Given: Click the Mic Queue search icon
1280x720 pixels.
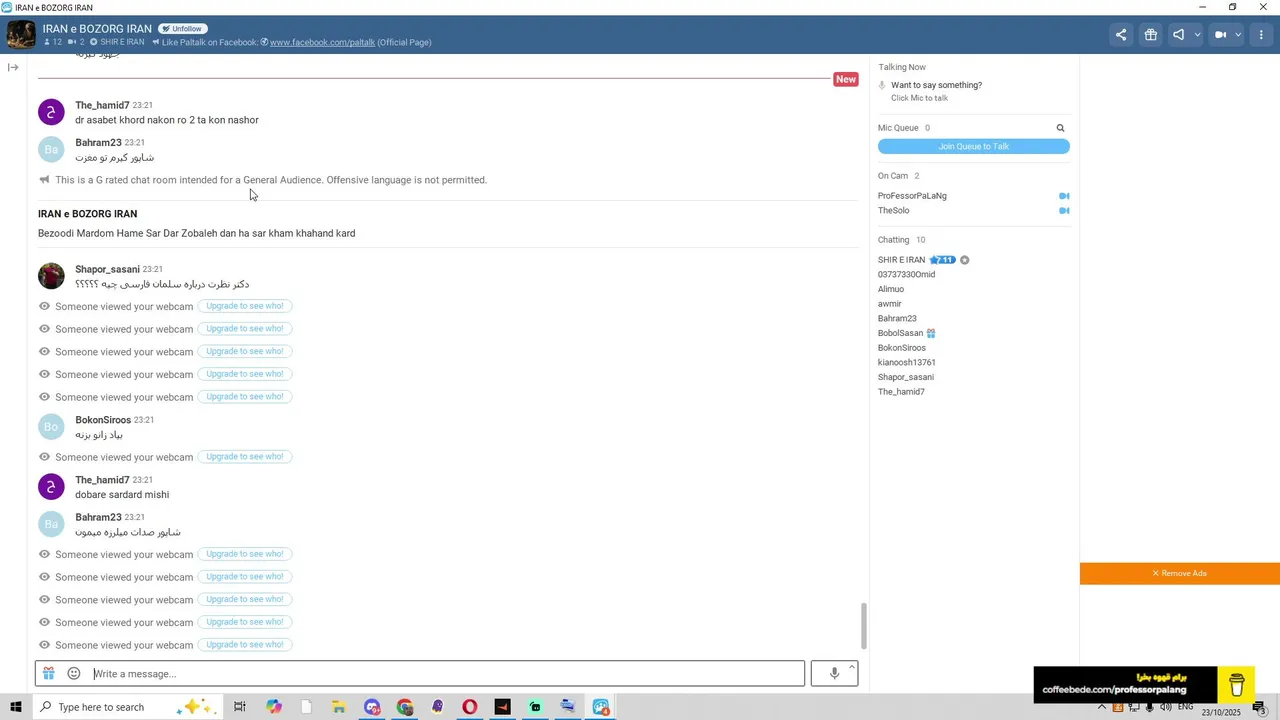Looking at the screenshot, I should pyautogui.click(x=1061, y=128).
